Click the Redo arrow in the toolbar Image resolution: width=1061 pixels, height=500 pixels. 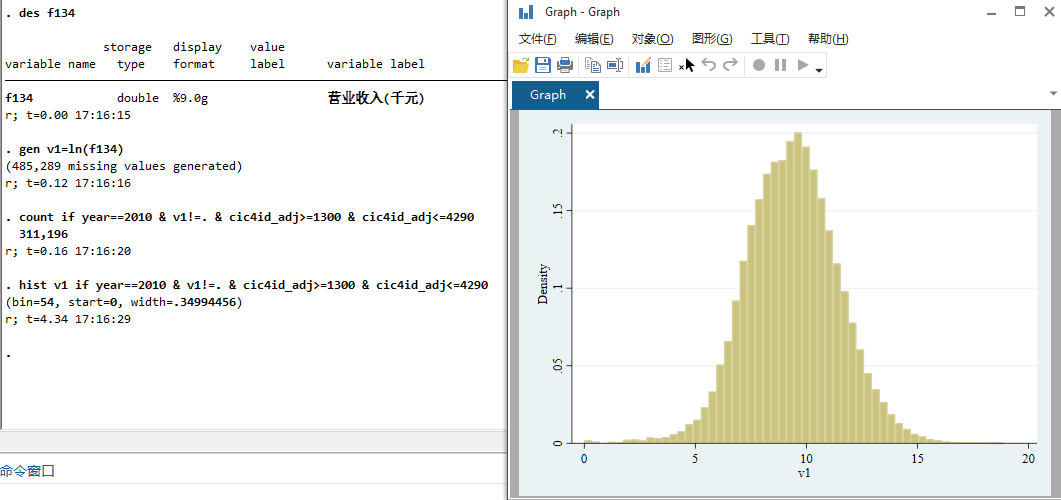point(730,65)
